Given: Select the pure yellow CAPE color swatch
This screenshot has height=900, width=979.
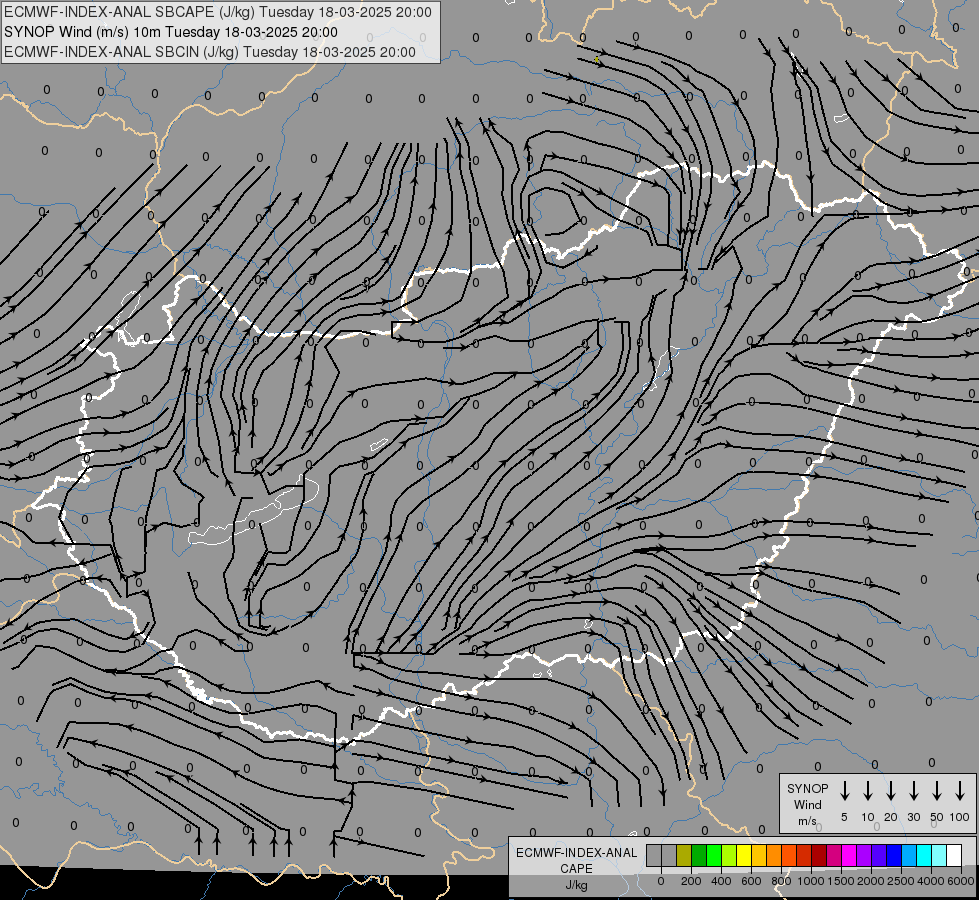Looking at the screenshot, I should 744,855.
